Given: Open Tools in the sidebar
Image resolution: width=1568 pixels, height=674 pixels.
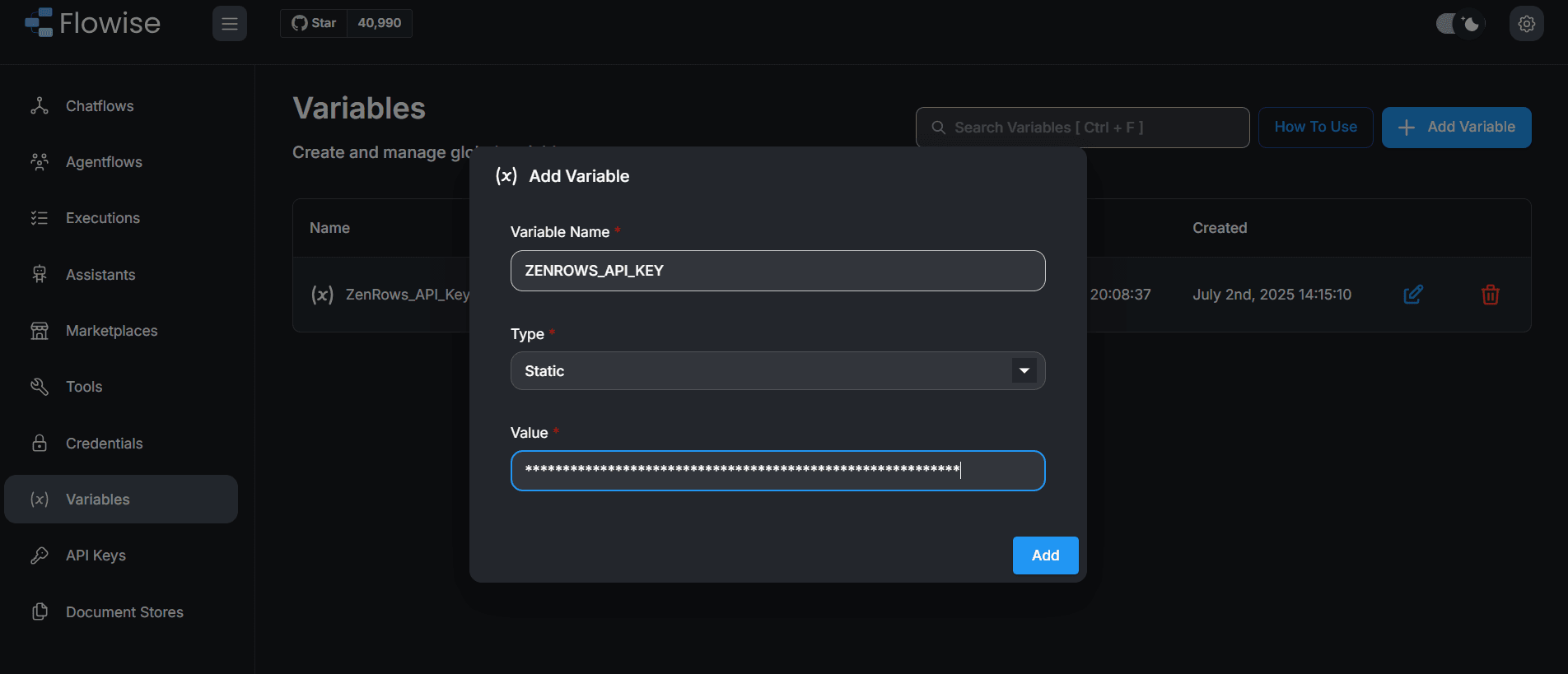Looking at the screenshot, I should 121,387.
